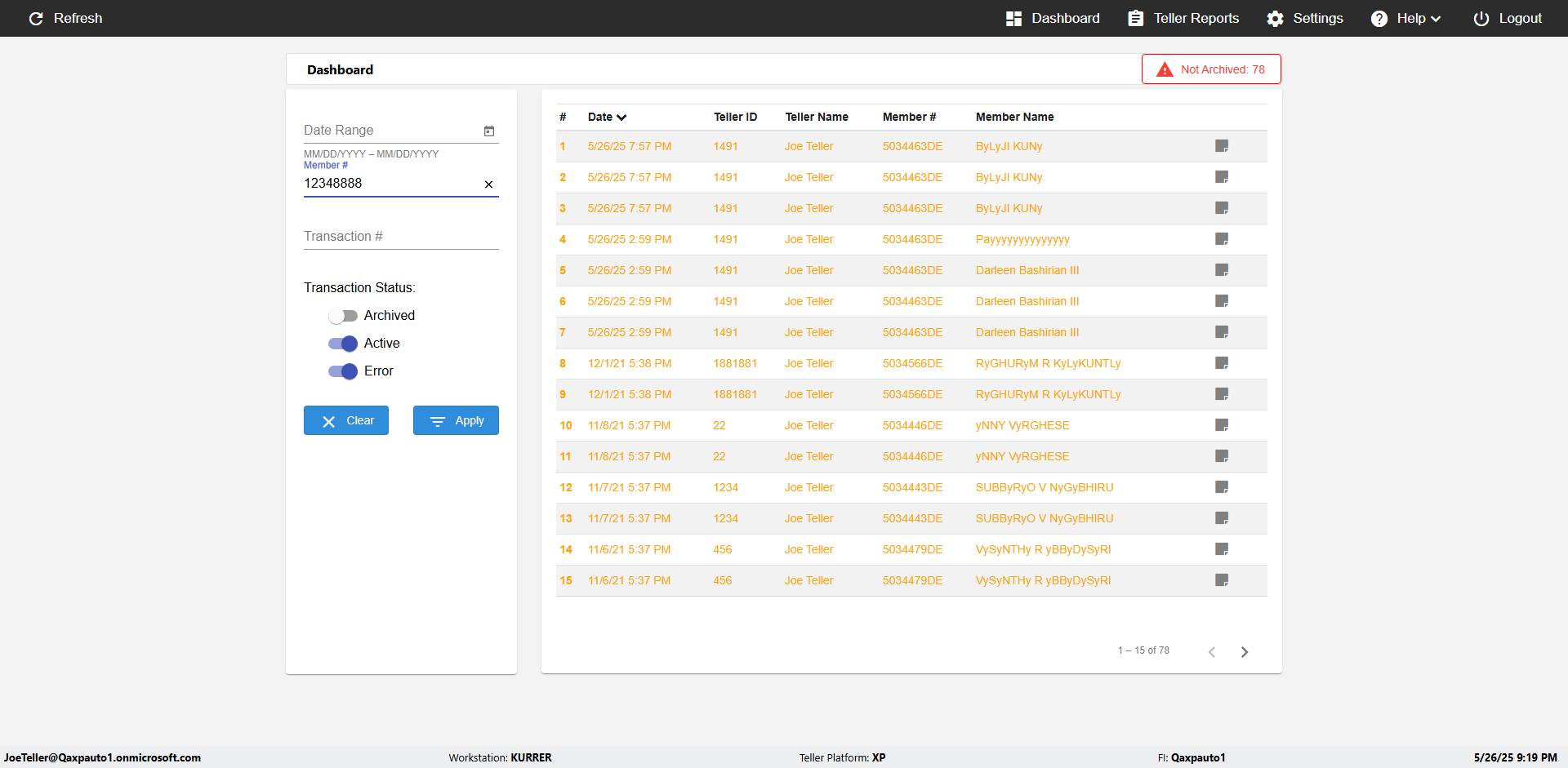Click the Refresh icon in top bar
The image size is (1568, 768).
(x=36, y=18)
